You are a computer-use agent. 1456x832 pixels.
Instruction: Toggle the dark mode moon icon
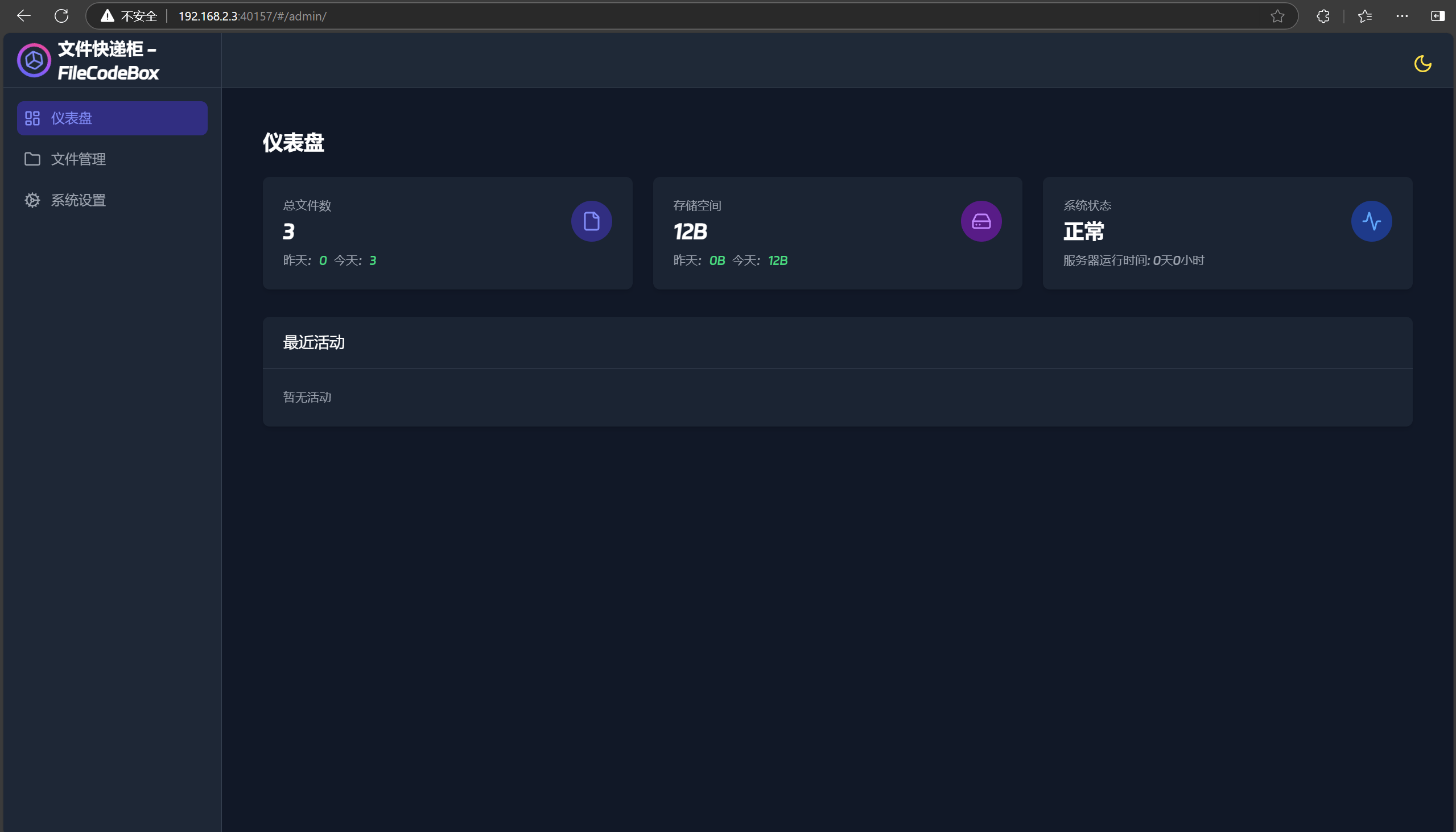pyautogui.click(x=1422, y=64)
